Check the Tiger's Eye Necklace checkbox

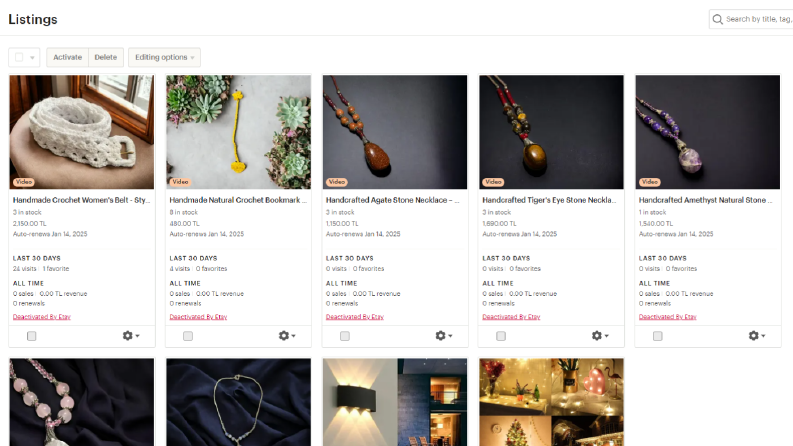(x=501, y=336)
